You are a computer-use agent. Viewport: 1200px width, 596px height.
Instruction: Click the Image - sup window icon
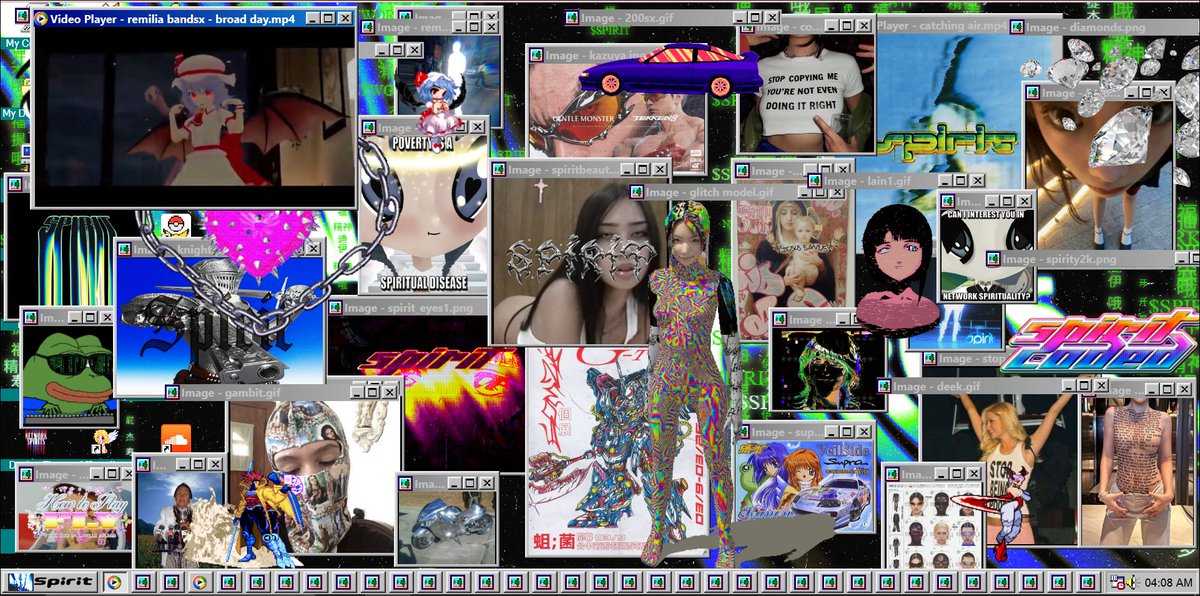[743, 432]
